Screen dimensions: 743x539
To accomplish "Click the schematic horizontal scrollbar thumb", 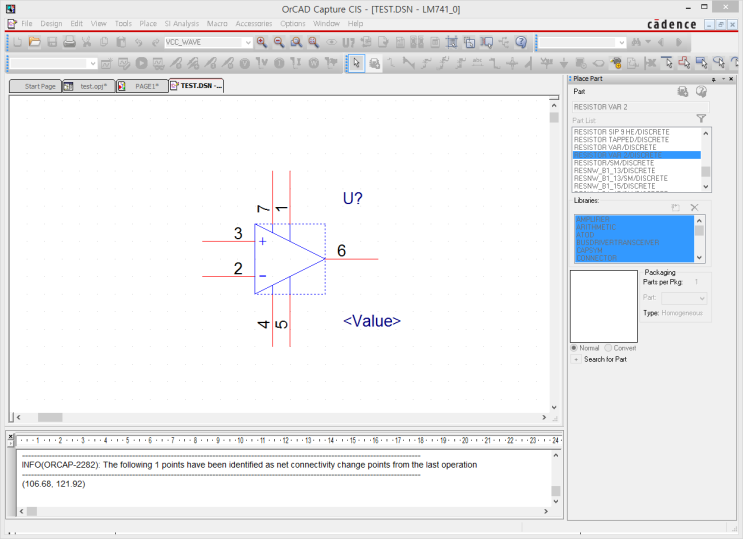I will [x=50, y=418].
